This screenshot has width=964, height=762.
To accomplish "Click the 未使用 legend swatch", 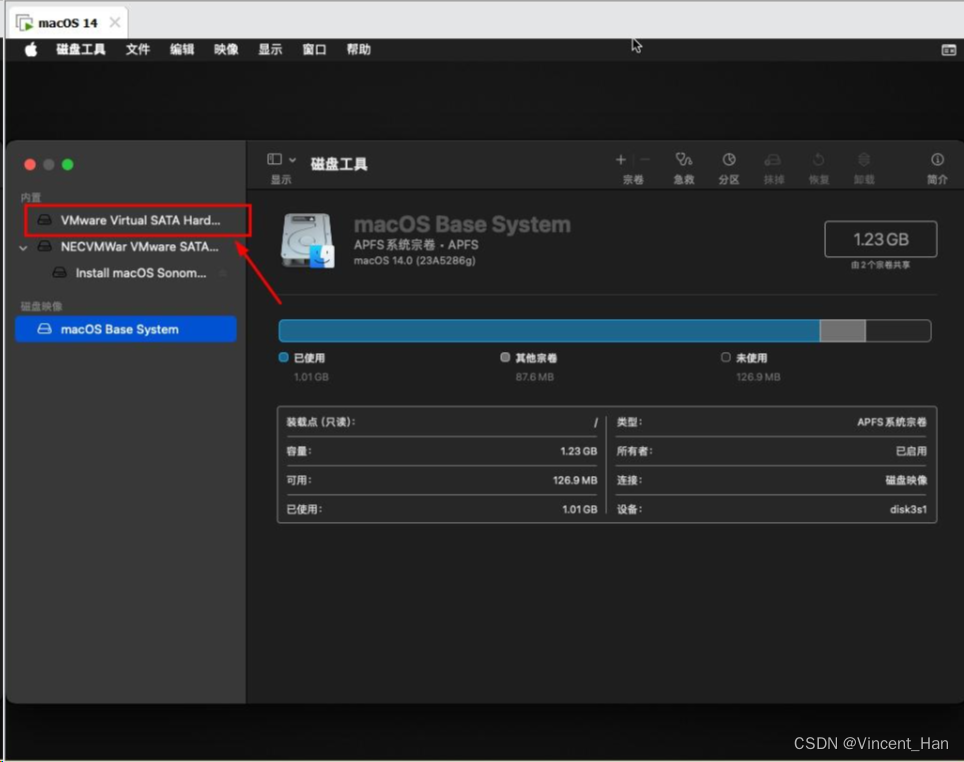I will [725, 357].
